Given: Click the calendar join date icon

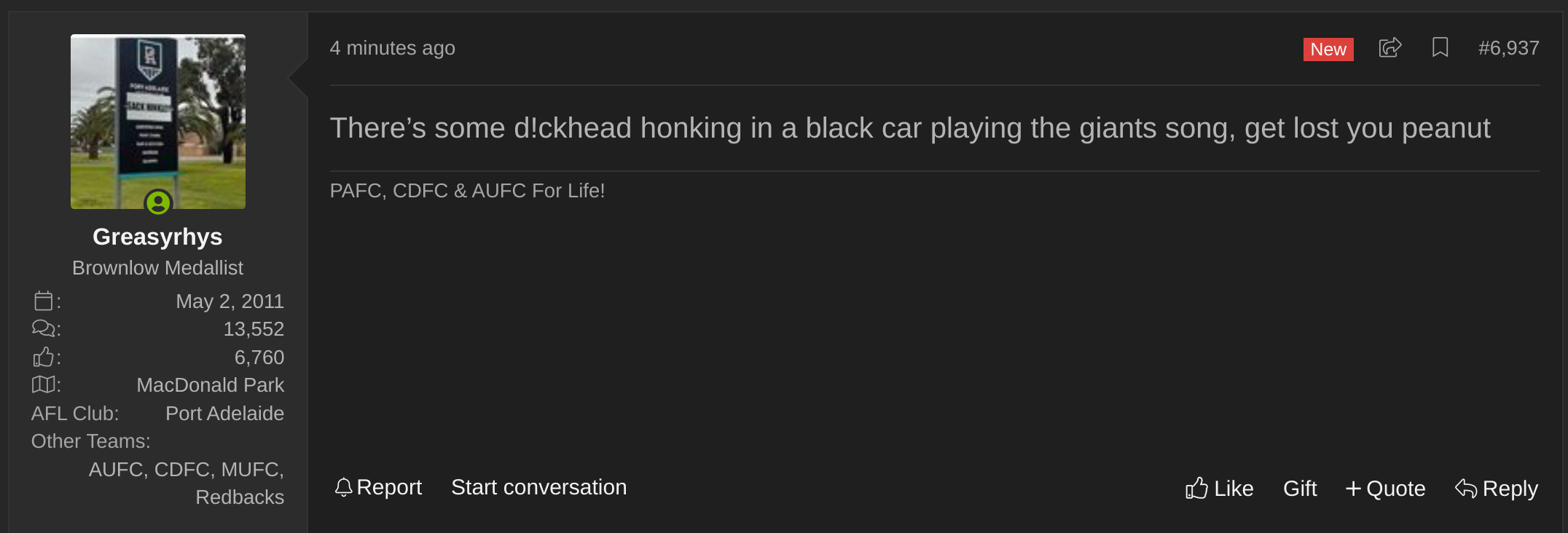Looking at the screenshot, I should click(x=44, y=301).
